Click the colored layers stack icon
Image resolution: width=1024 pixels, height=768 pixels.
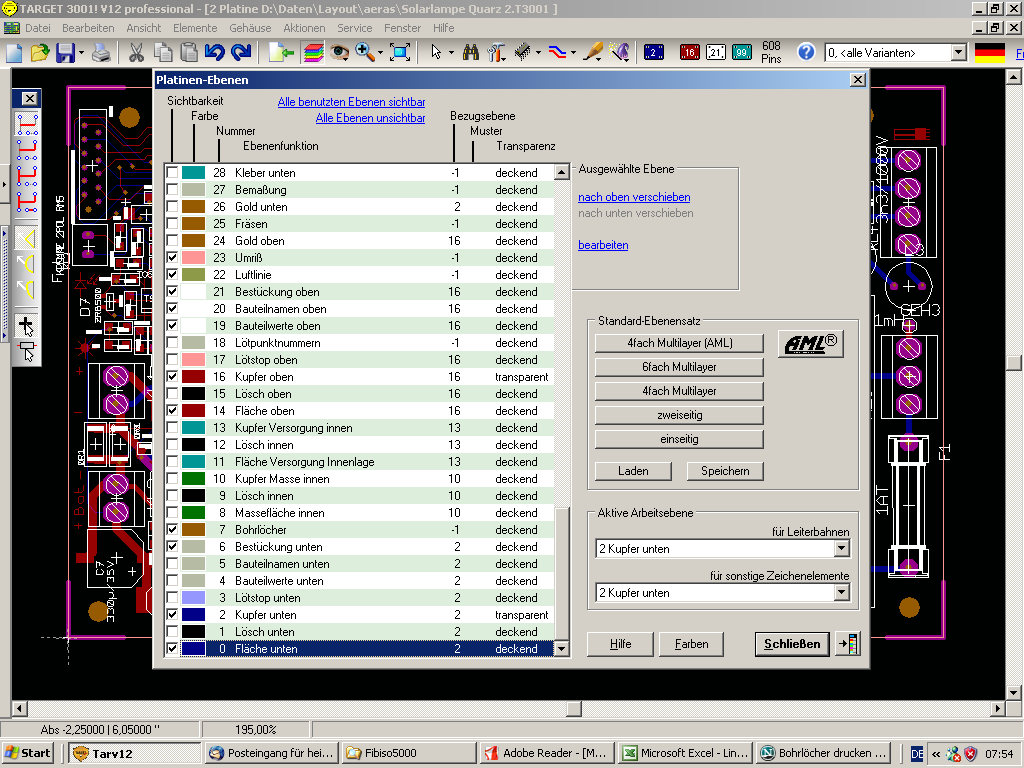[x=313, y=52]
